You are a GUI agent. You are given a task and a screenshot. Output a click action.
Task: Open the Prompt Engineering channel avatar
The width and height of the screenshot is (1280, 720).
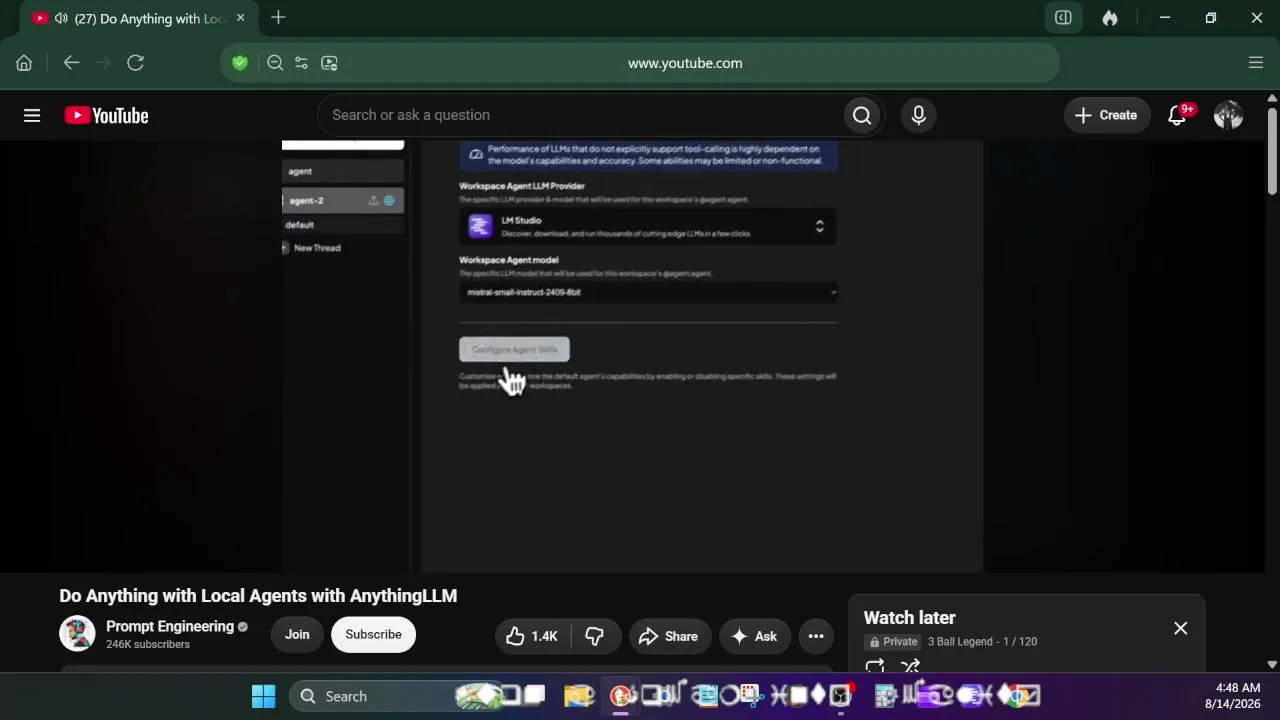pos(77,634)
